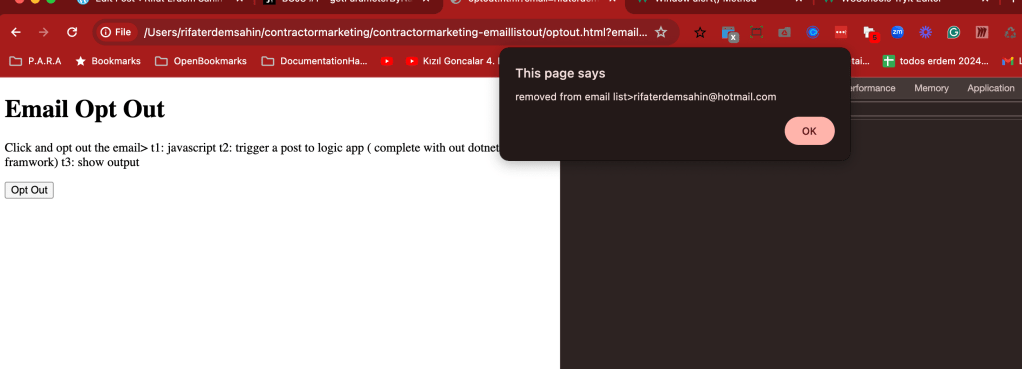
Task: Reload the current page
Action: point(72,32)
